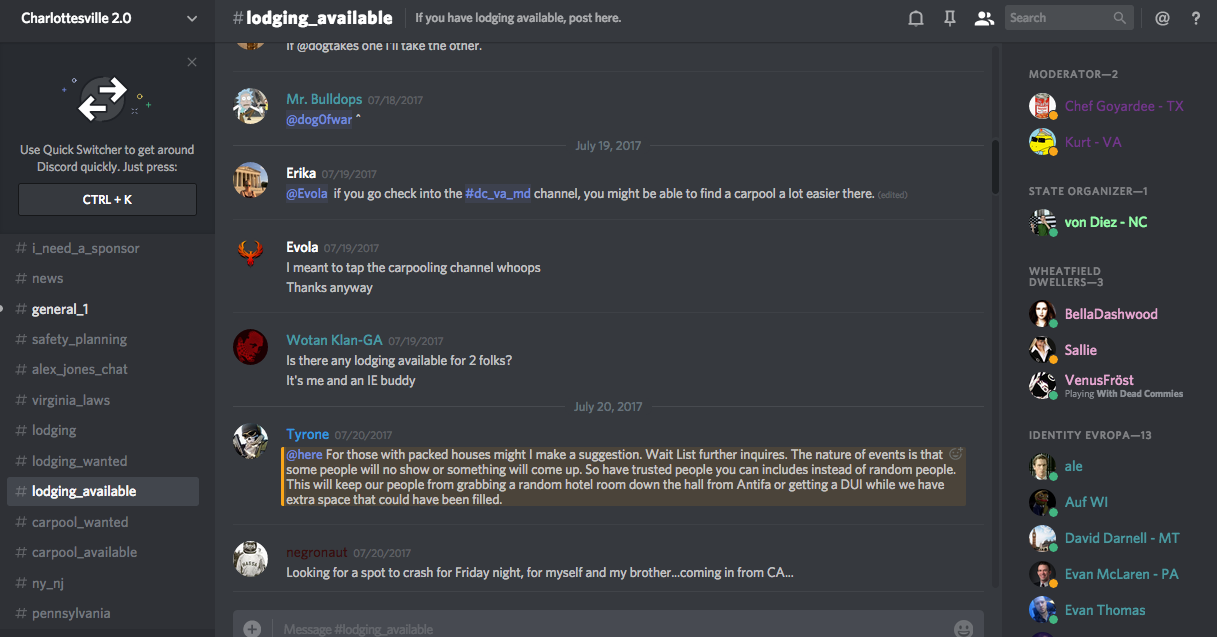Open the help menu

(x=1196, y=18)
